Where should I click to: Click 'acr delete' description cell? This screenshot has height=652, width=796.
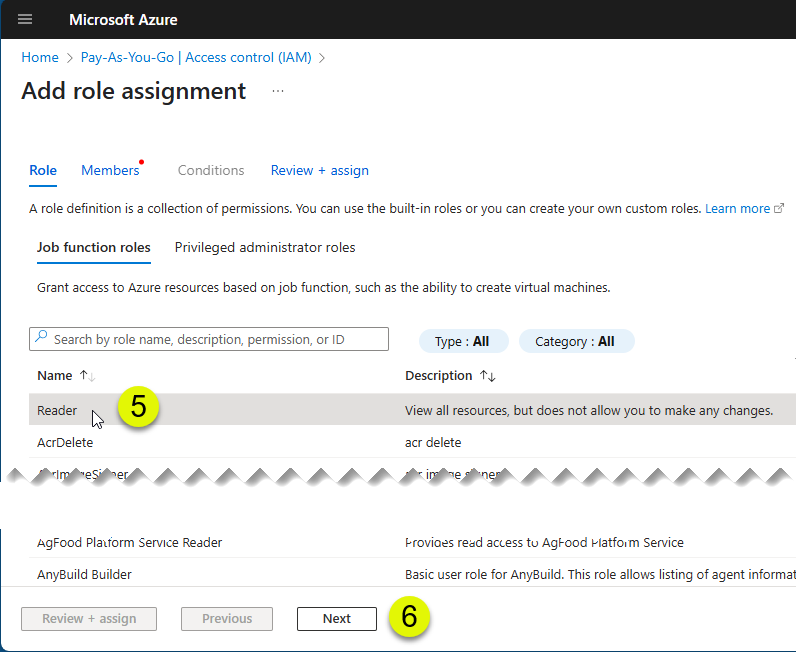tap(433, 443)
